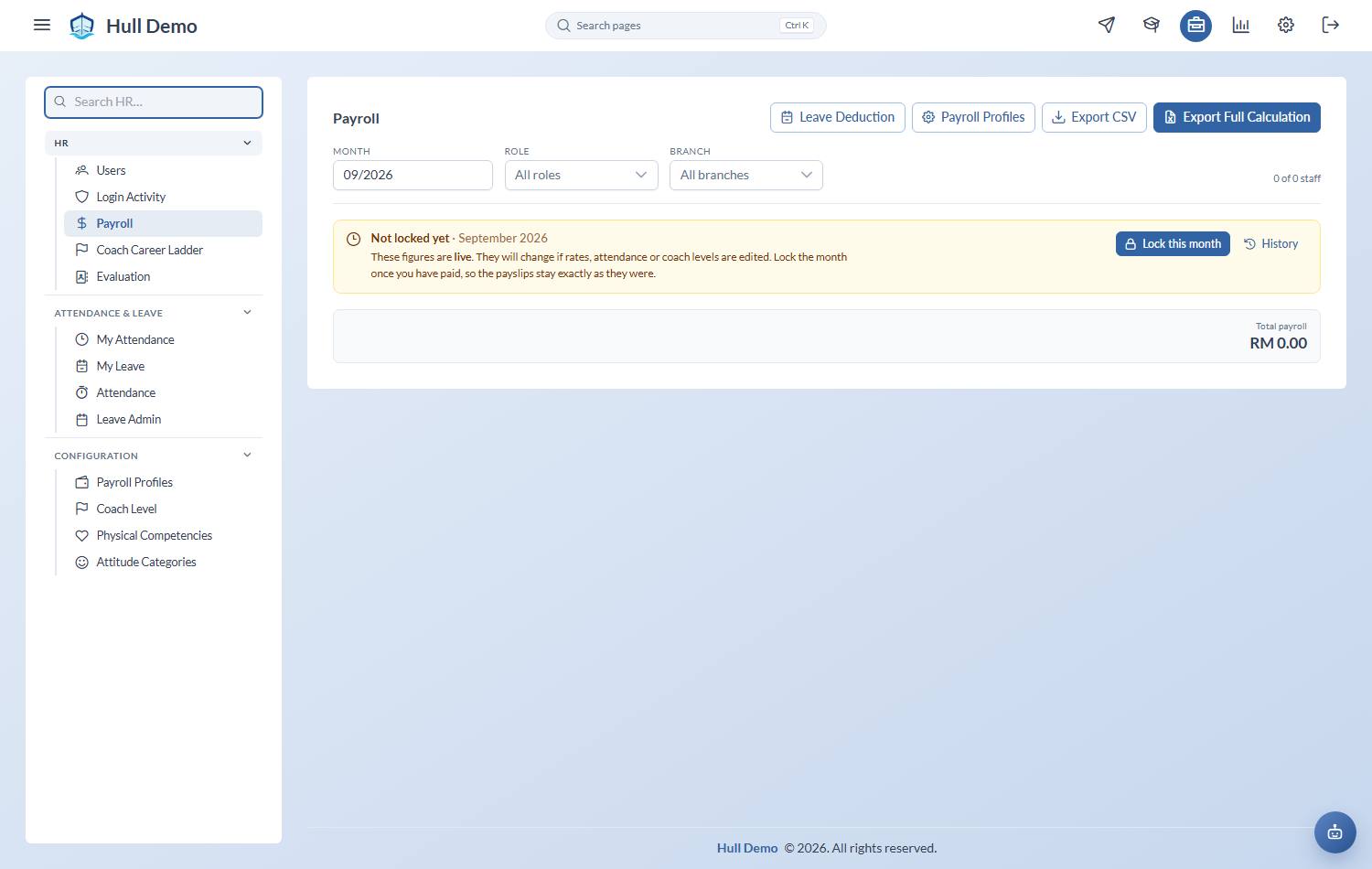Viewport: 1372px width, 869px height.
Task: Click the heart icon beside Physical Competencies
Action: (81, 535)
